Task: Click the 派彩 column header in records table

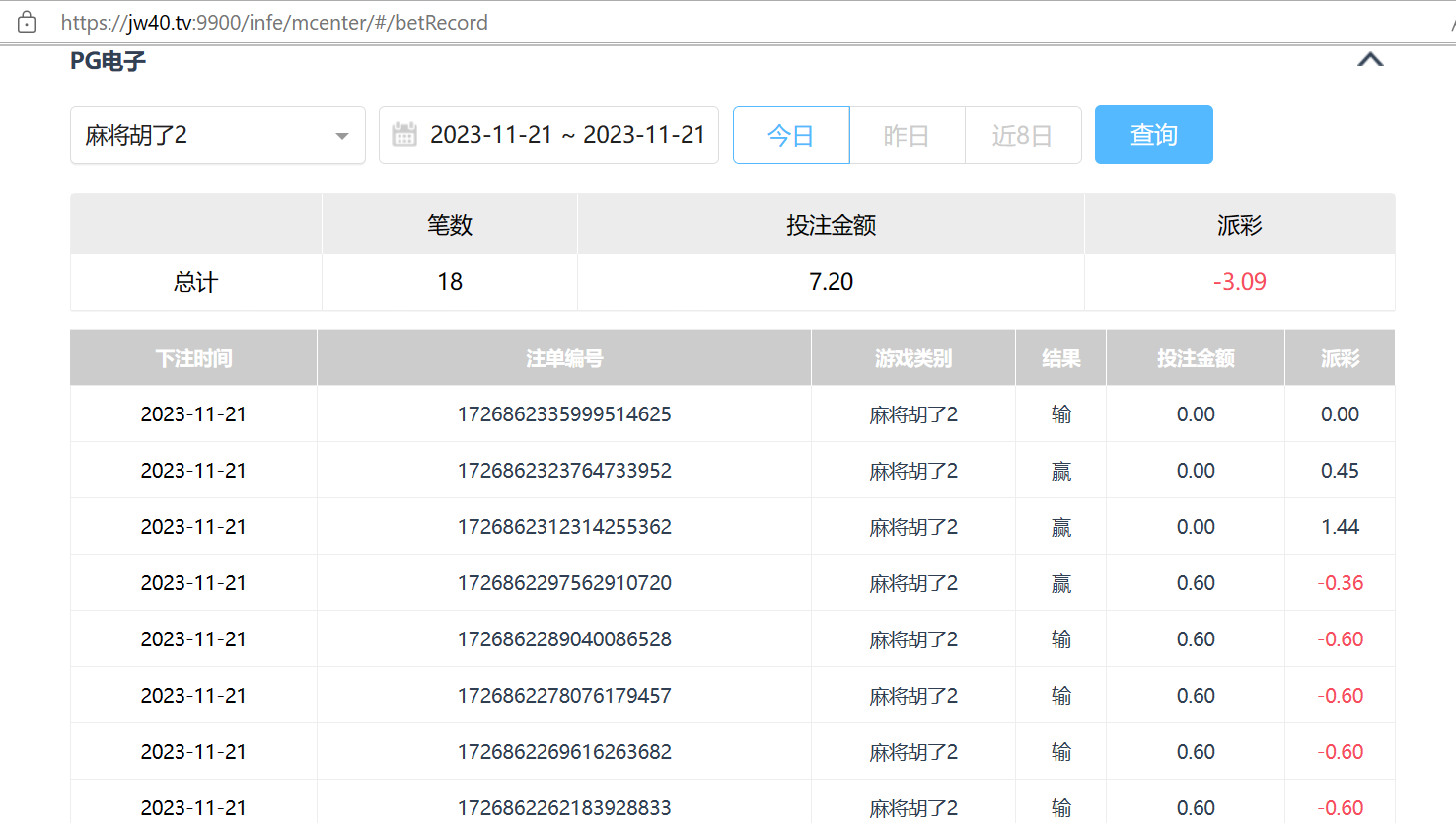Action: coord(1340,358)
